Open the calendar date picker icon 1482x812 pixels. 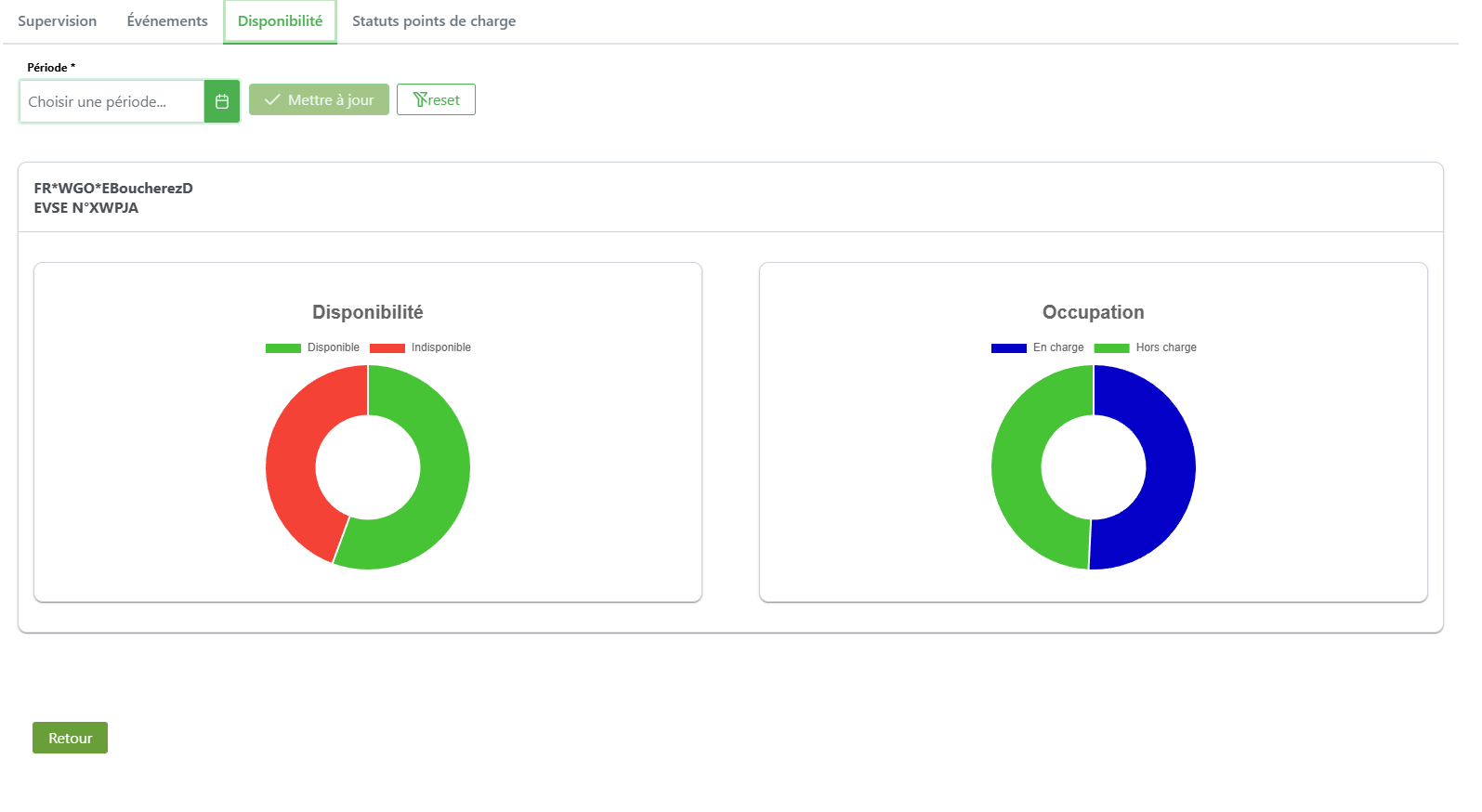click(x=222, y=101)
